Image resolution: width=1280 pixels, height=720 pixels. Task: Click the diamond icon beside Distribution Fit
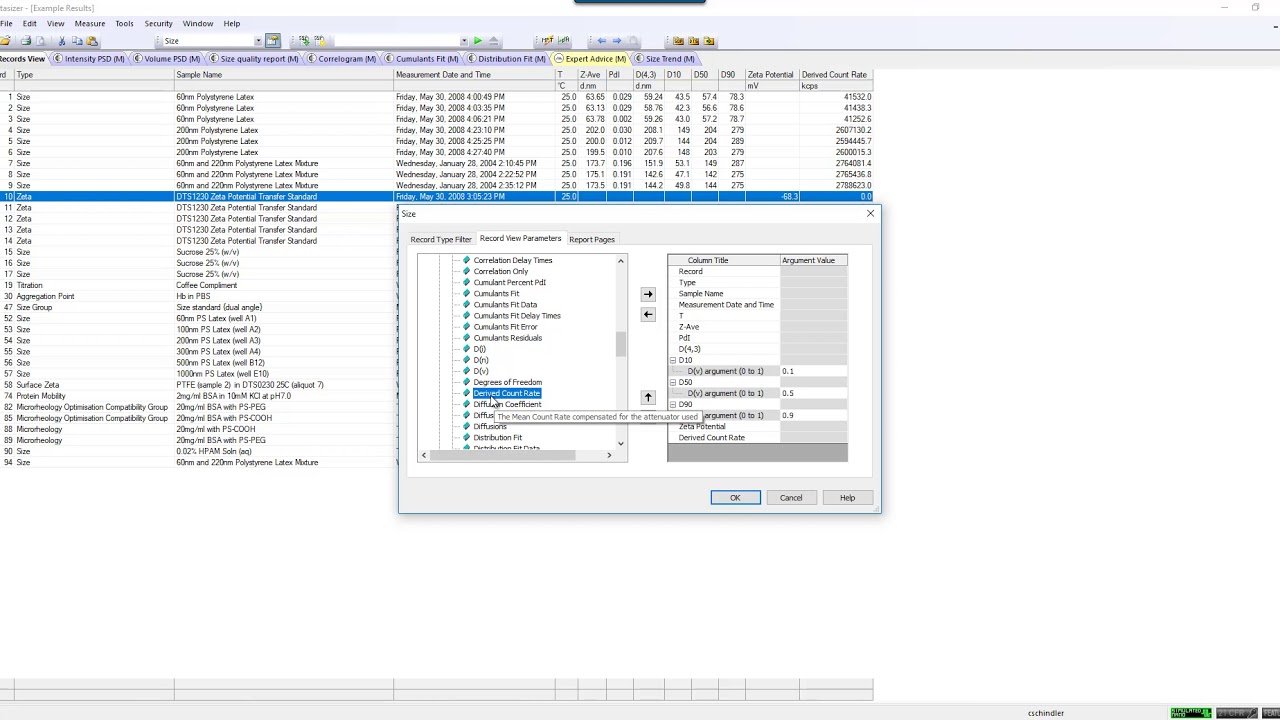pos(466,437)
